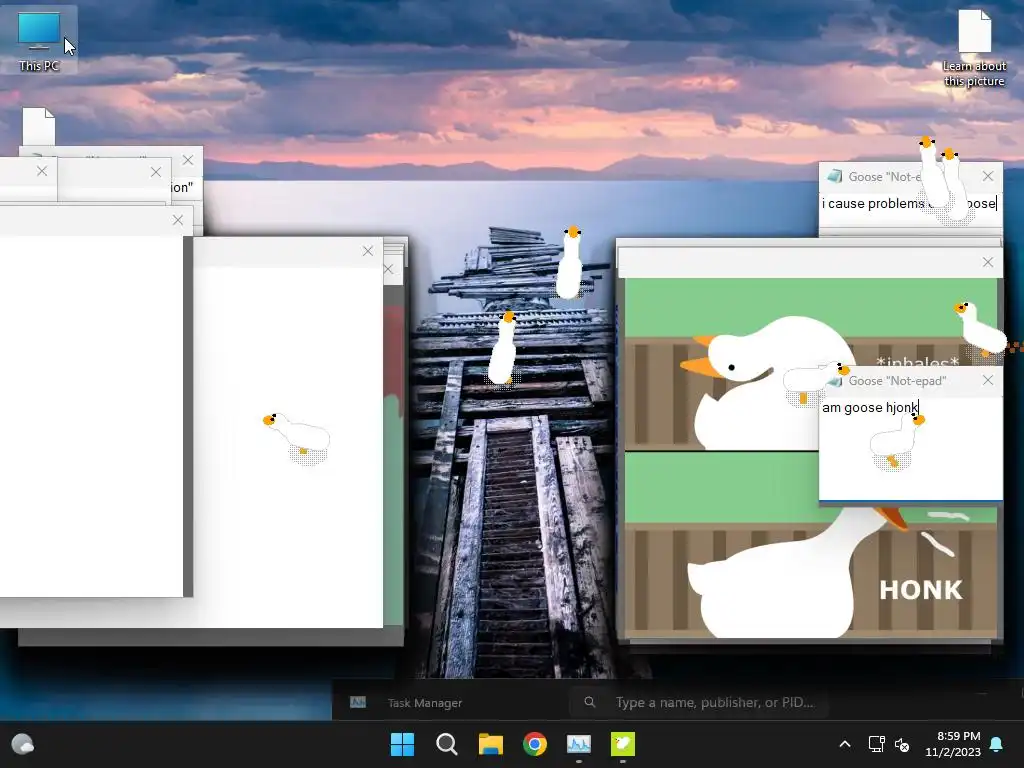Click the search magnifier in Task Manager
Screen dimensions: 1024x768
(590, 702)
